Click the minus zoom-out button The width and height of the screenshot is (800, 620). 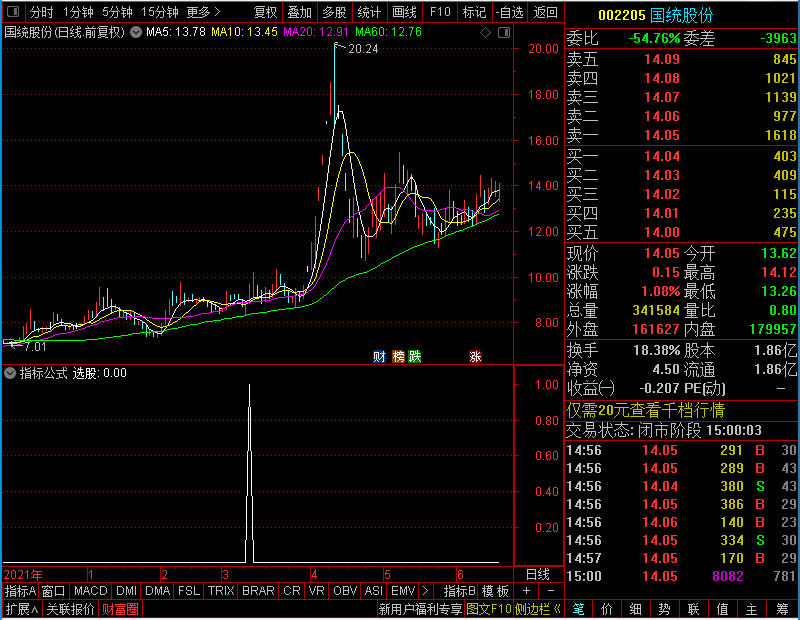click(x=551, y=591)
